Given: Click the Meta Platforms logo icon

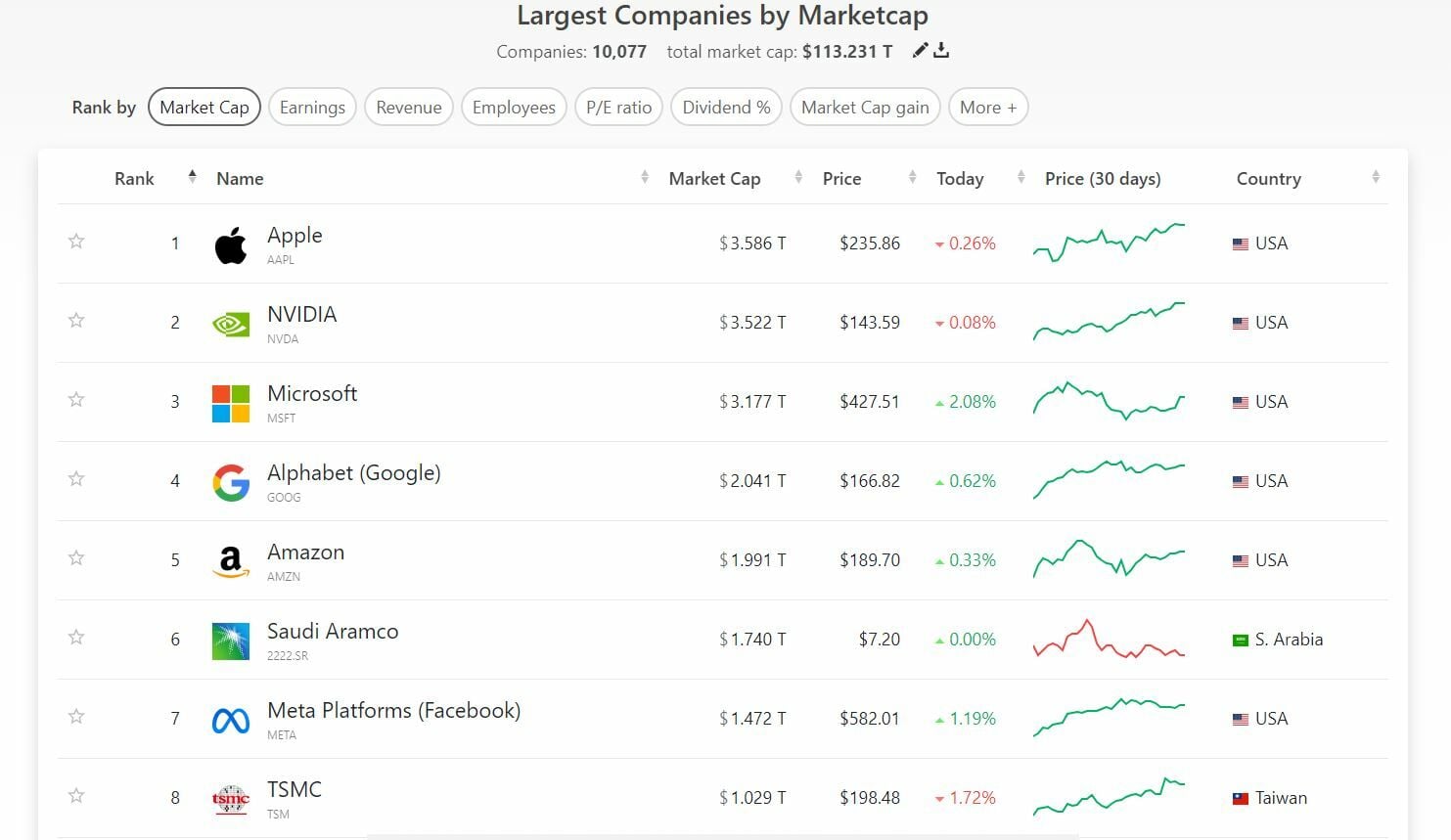Looking at the screenshot, I should tap(231, 721).
